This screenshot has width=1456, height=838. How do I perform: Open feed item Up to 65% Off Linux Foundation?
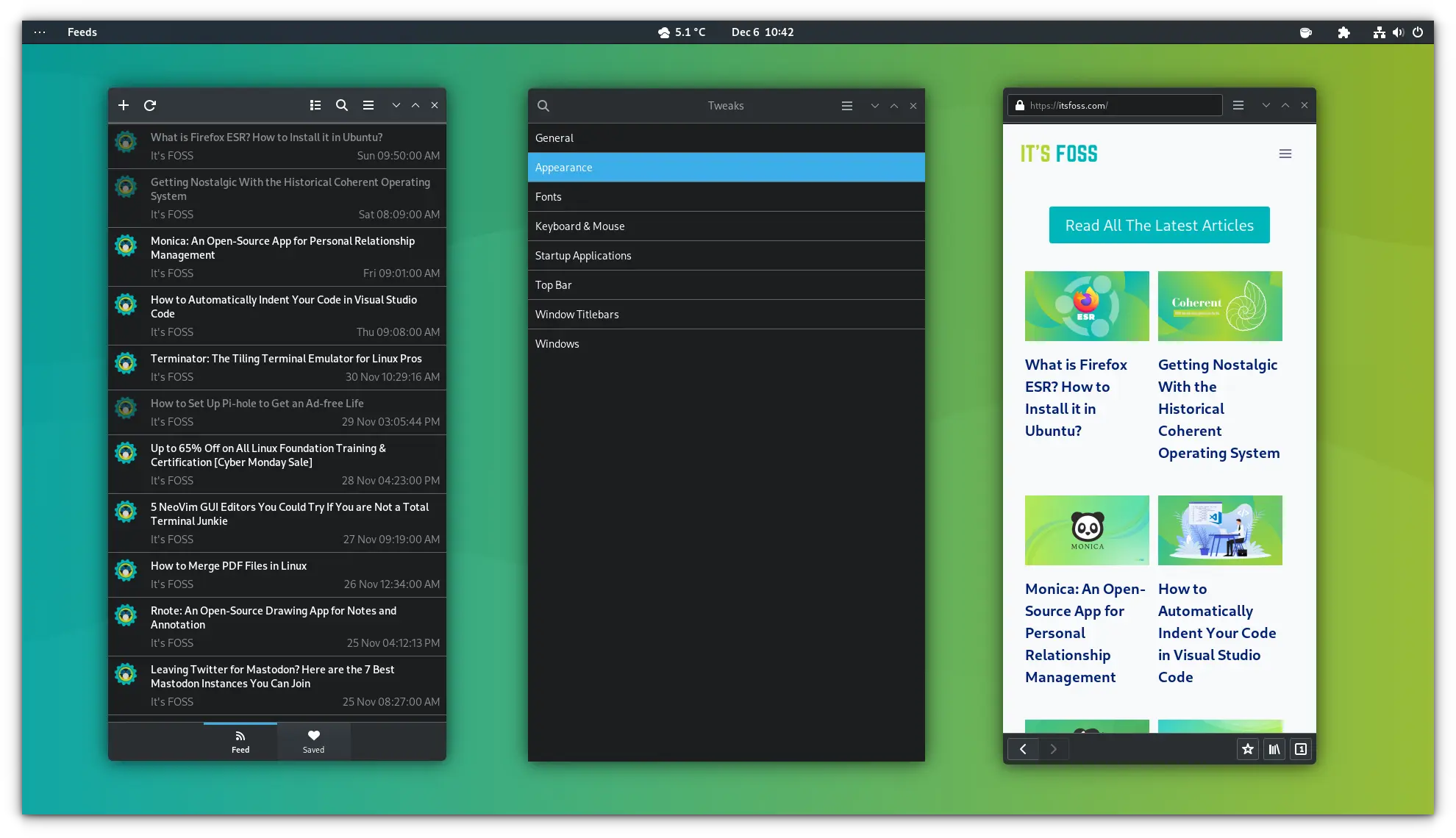[277, 464]
